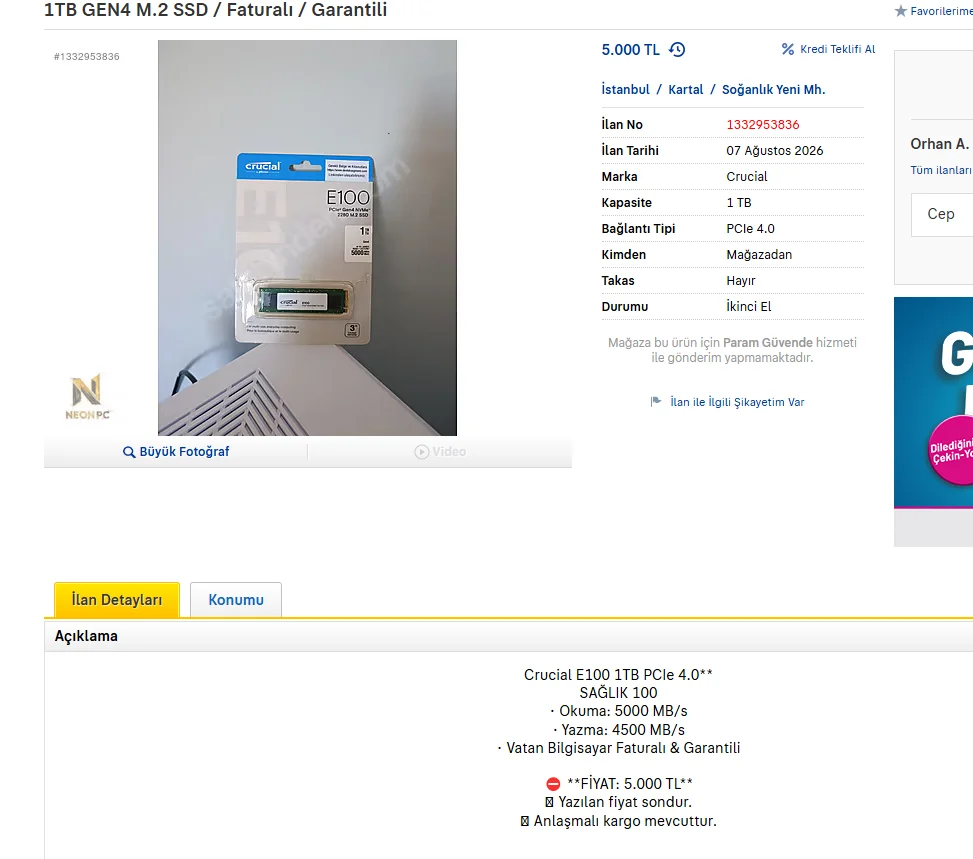Open the İstanbul location link

point(625,89)
